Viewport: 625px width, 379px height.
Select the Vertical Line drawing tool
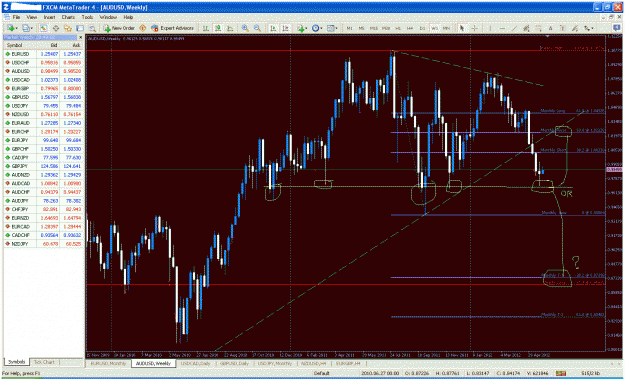pos(490,28)
